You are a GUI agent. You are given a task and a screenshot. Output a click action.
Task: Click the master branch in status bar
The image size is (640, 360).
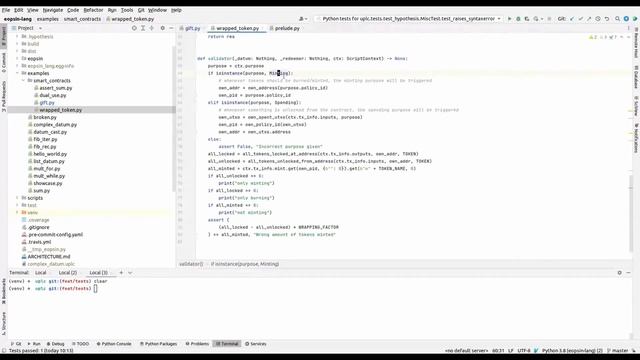[618, 351]
